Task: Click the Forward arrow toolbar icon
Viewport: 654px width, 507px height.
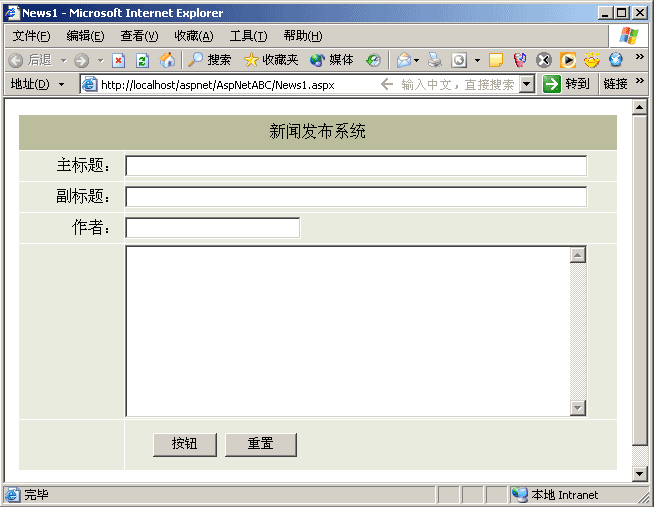Action: (81, 60)
